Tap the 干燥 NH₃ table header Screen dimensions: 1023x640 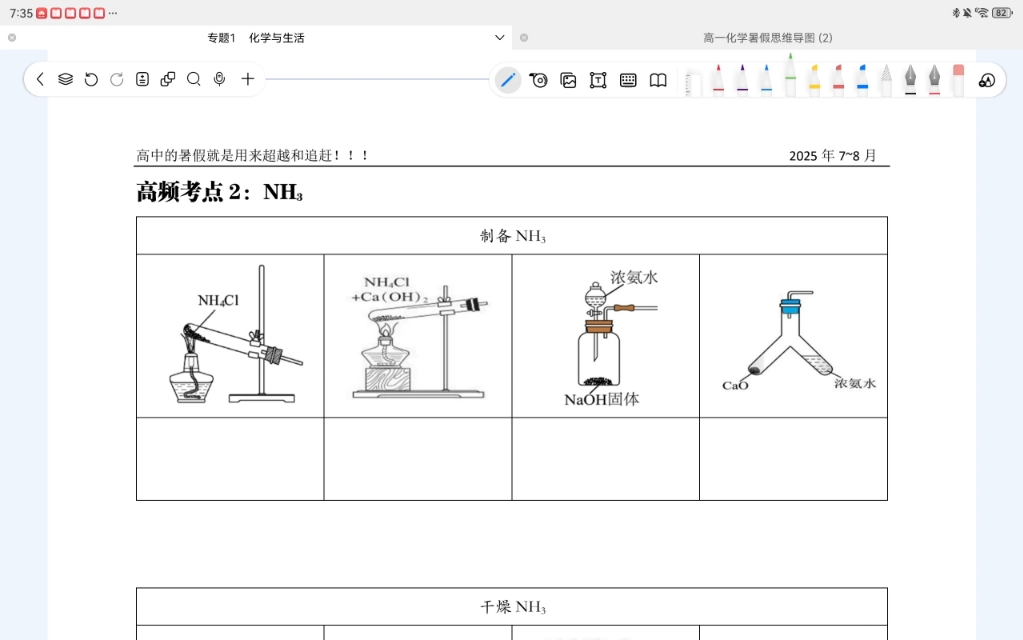[x=512, y=607]
